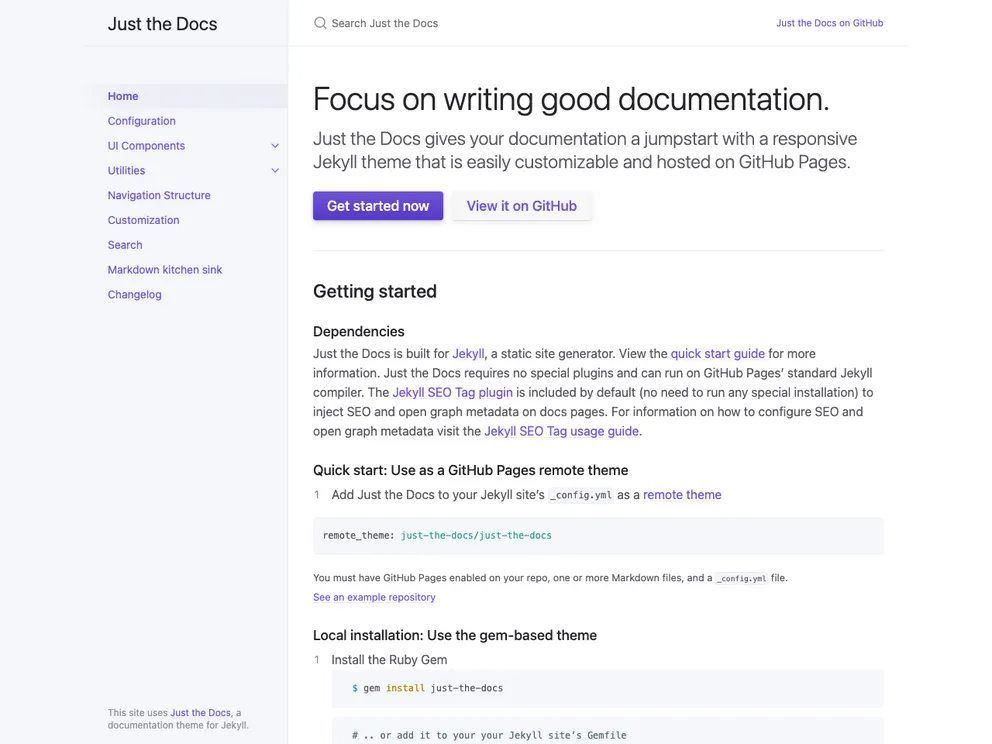992x744 pixels.
Task: Expand the UI Components section
Action: click(274, 145)
